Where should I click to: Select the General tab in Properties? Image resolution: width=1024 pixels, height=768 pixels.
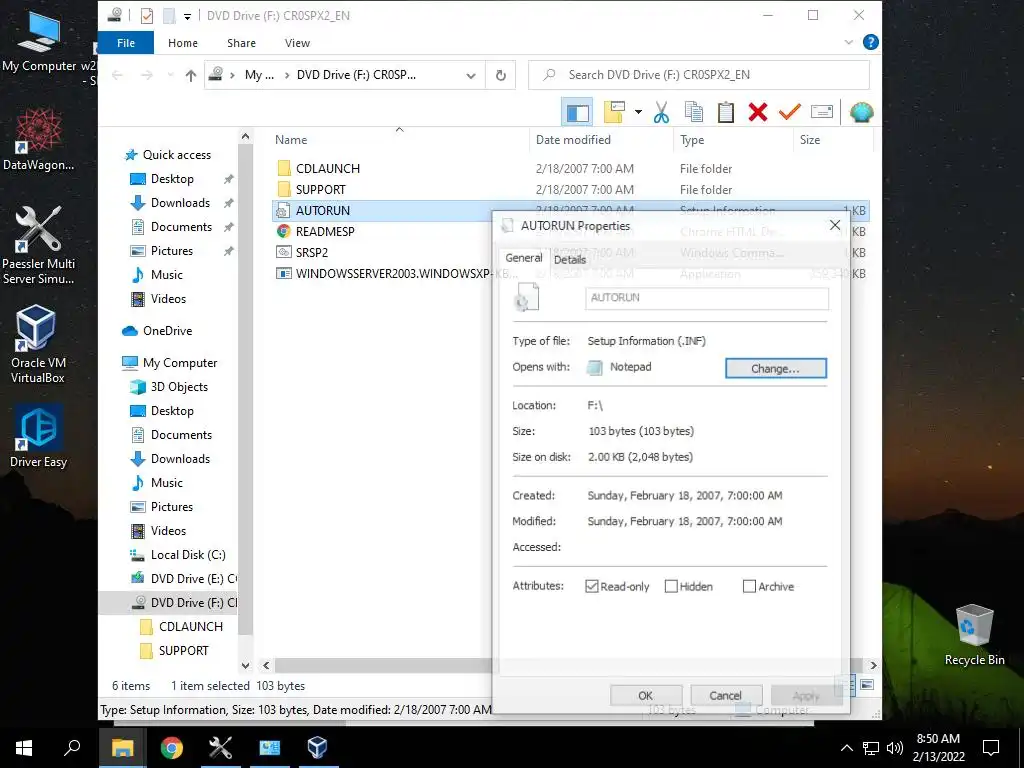[x=524, y=258]
